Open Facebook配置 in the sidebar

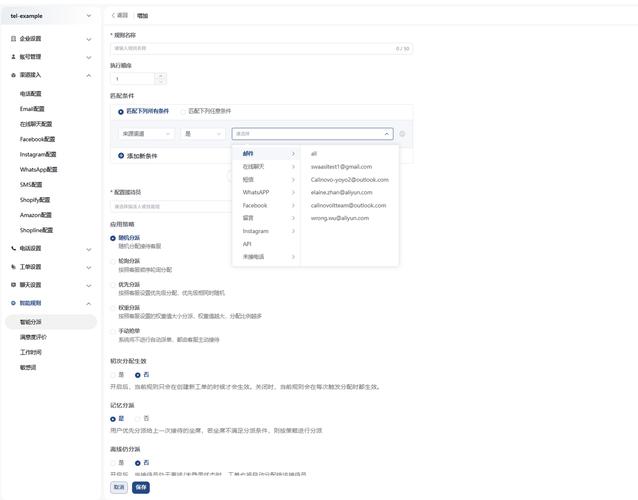pyautogui.click(x=37, y=139)
